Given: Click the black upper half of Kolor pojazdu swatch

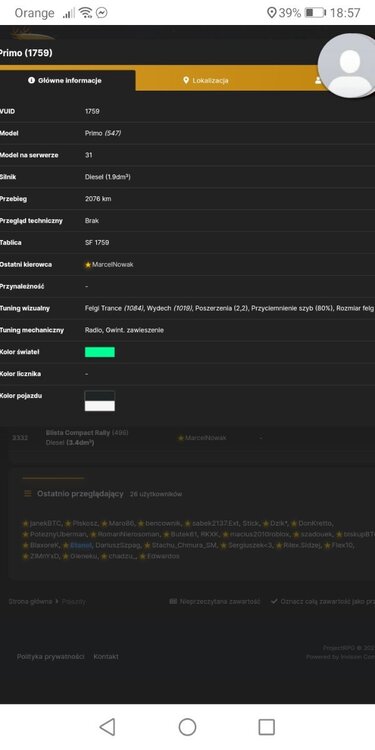Looking at the screenshot, I should coord(99,396).
